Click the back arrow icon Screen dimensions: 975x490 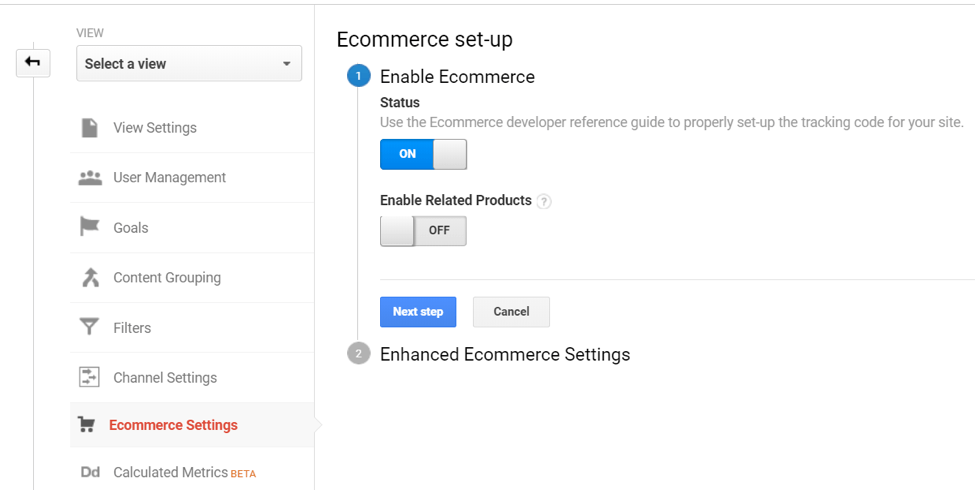click(32, 63)
